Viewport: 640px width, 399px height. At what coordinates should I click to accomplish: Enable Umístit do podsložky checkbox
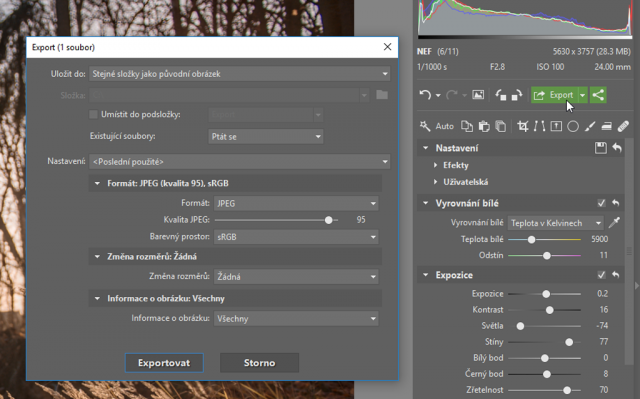click(93, 114)
